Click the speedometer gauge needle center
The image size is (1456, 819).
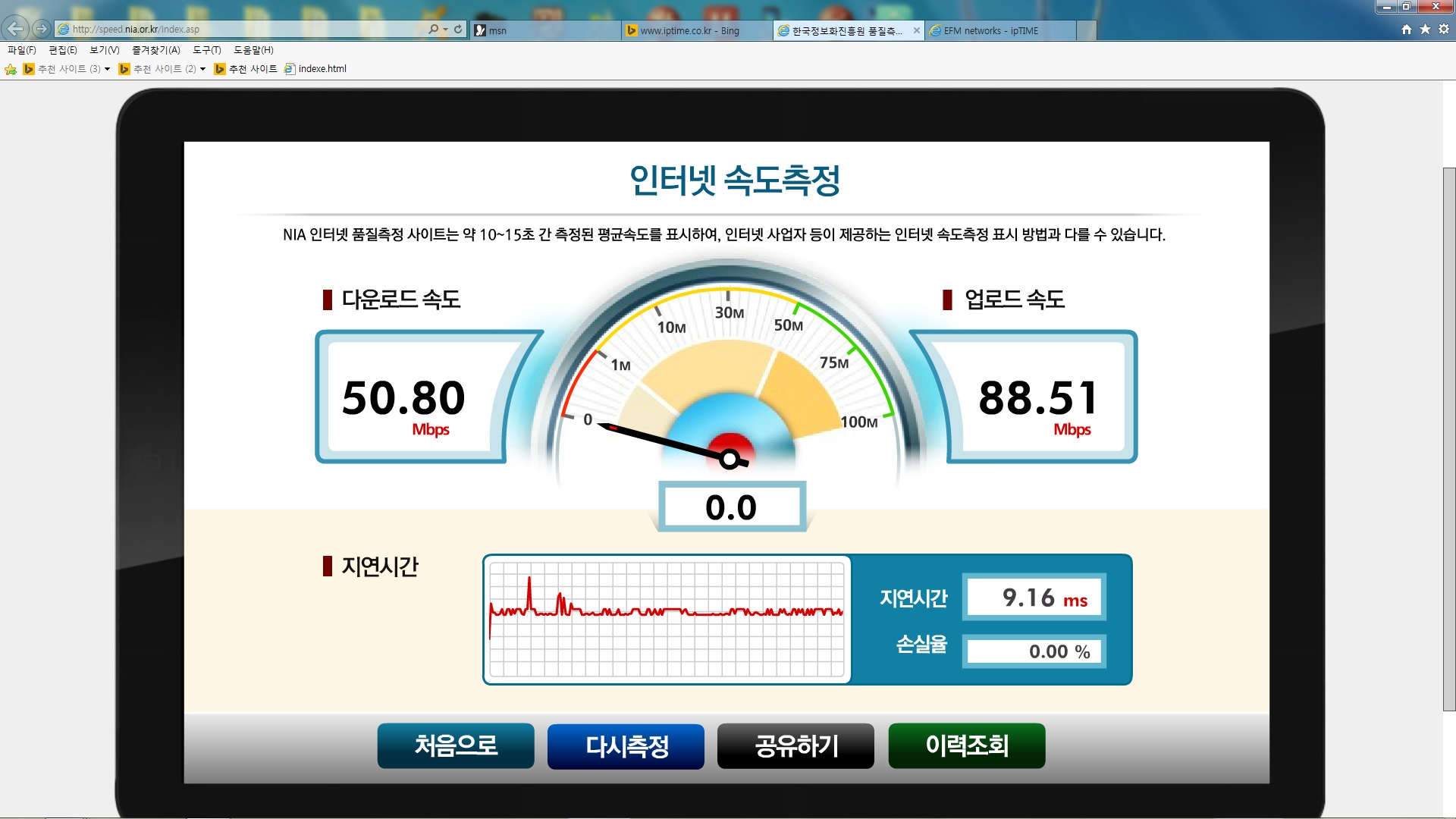(x=730, y=459)
